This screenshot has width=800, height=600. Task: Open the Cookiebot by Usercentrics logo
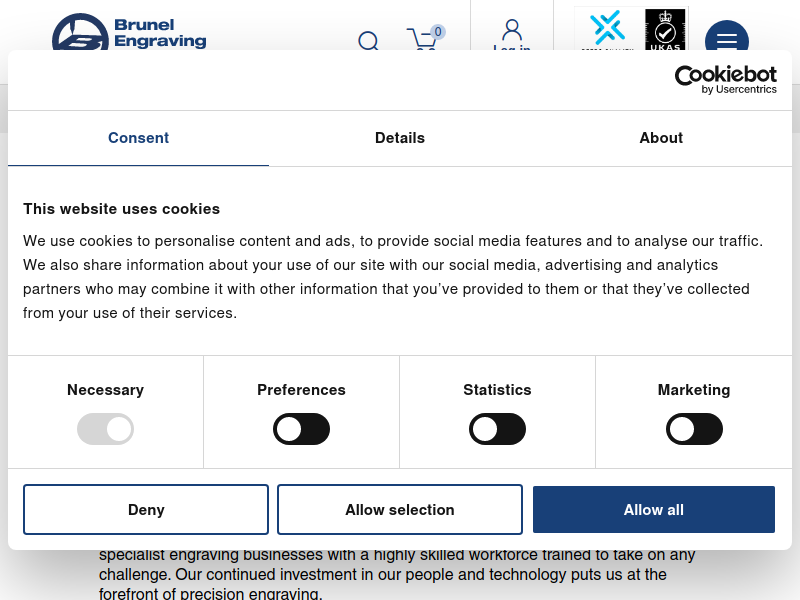point(726,80)
